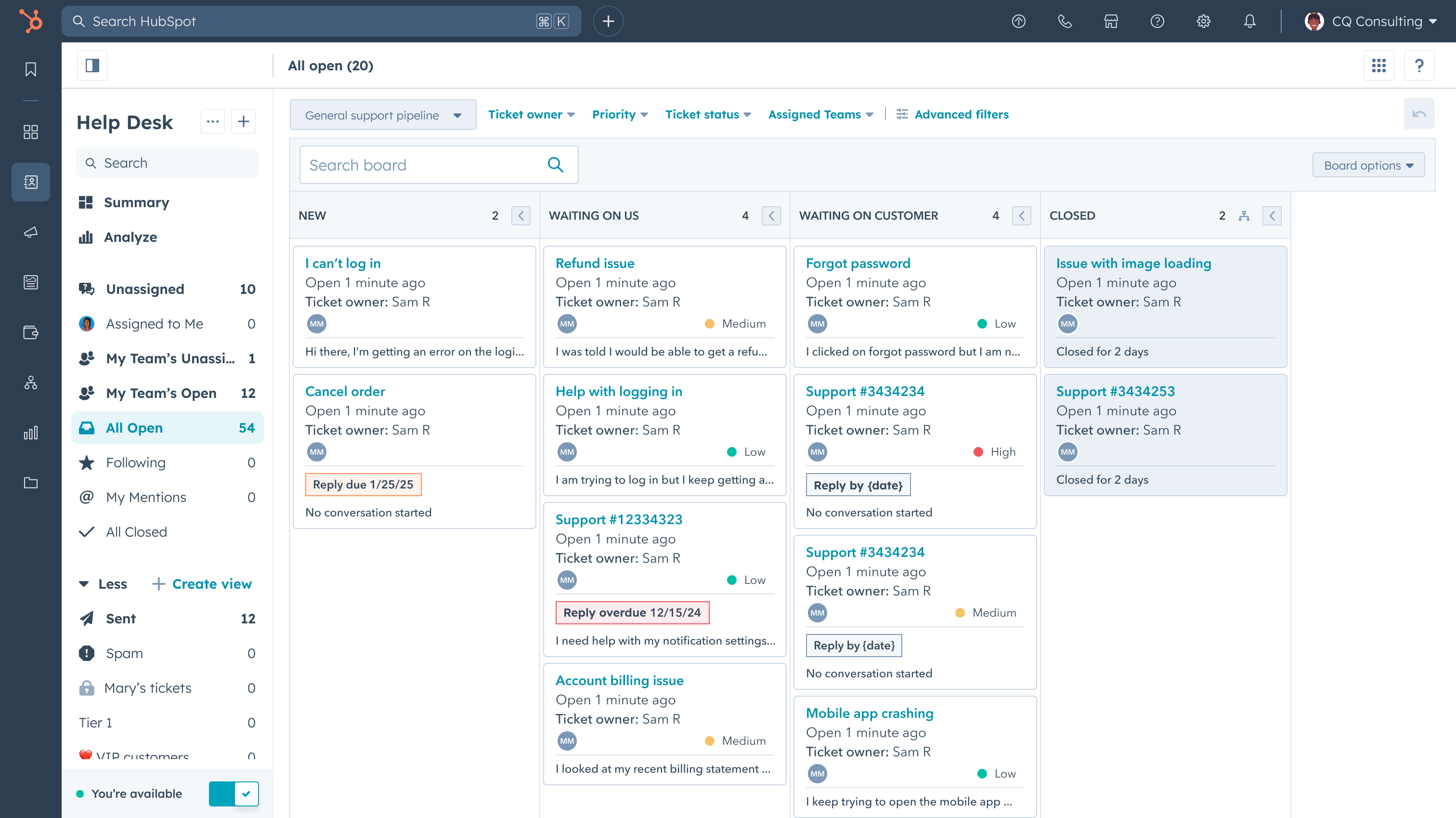Collapse the left sidebar panel toggle
The width and height of the screenshot is (1456, 818).
click(x=92, y=65)
